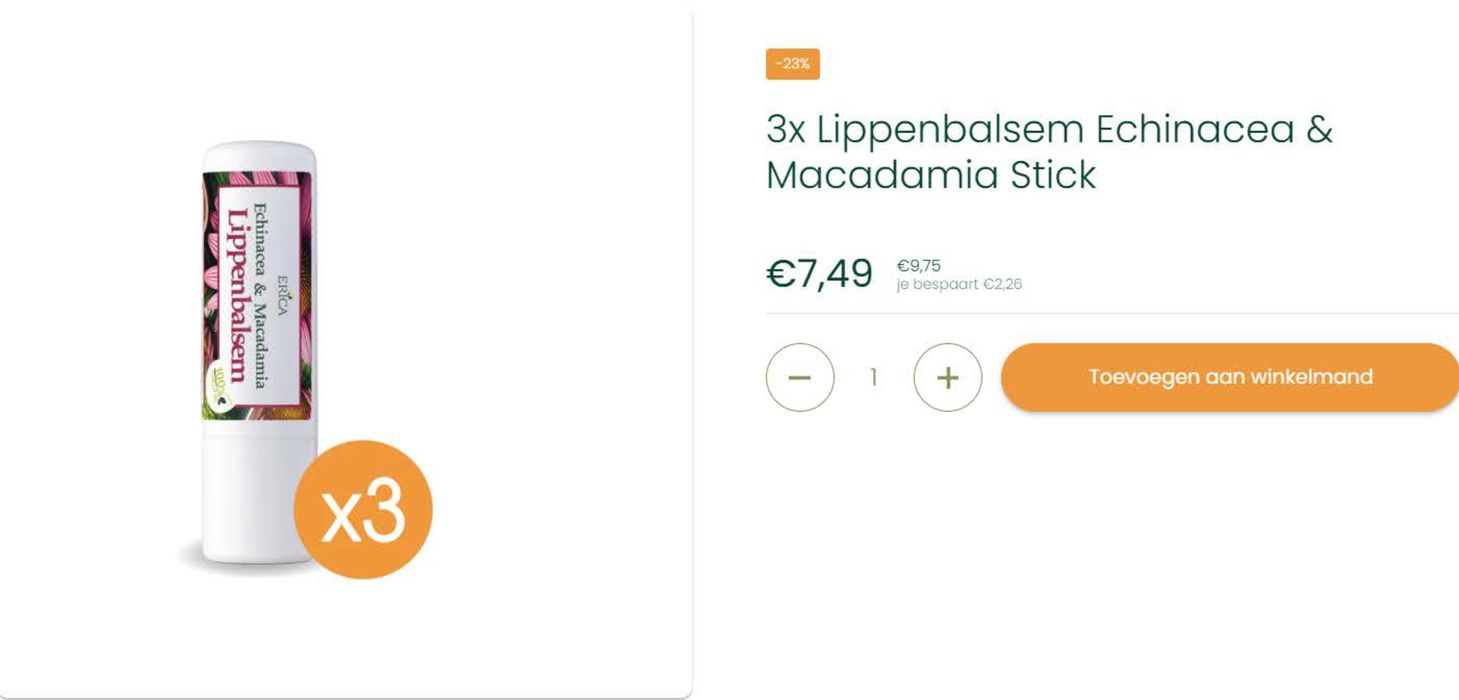Increase quantity with the plus button

pyautogui.click(x=947, y=377)
